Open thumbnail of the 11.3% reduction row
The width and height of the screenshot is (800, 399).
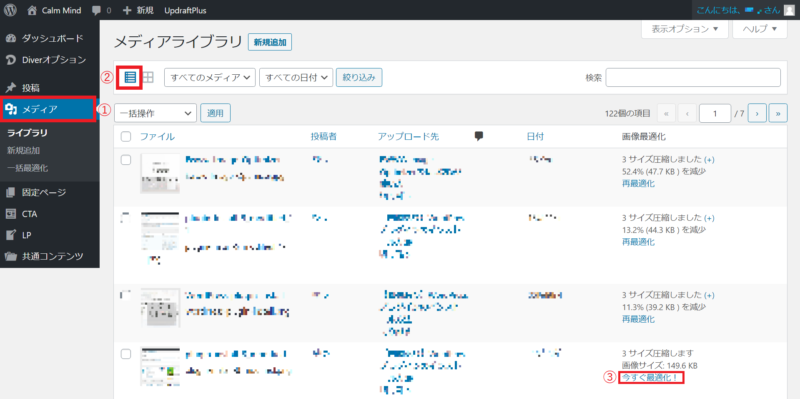click(x=160, y=308)
